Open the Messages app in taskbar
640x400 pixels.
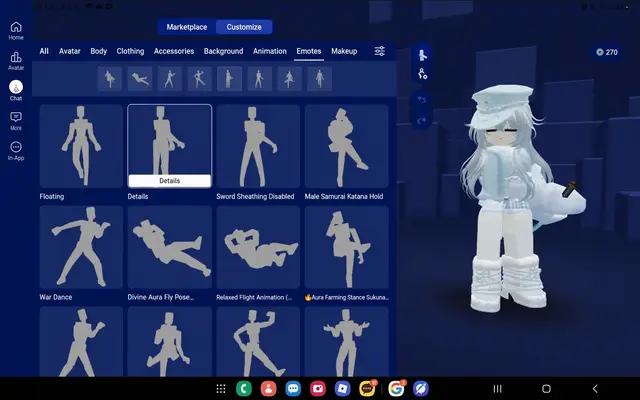(293, 389)
